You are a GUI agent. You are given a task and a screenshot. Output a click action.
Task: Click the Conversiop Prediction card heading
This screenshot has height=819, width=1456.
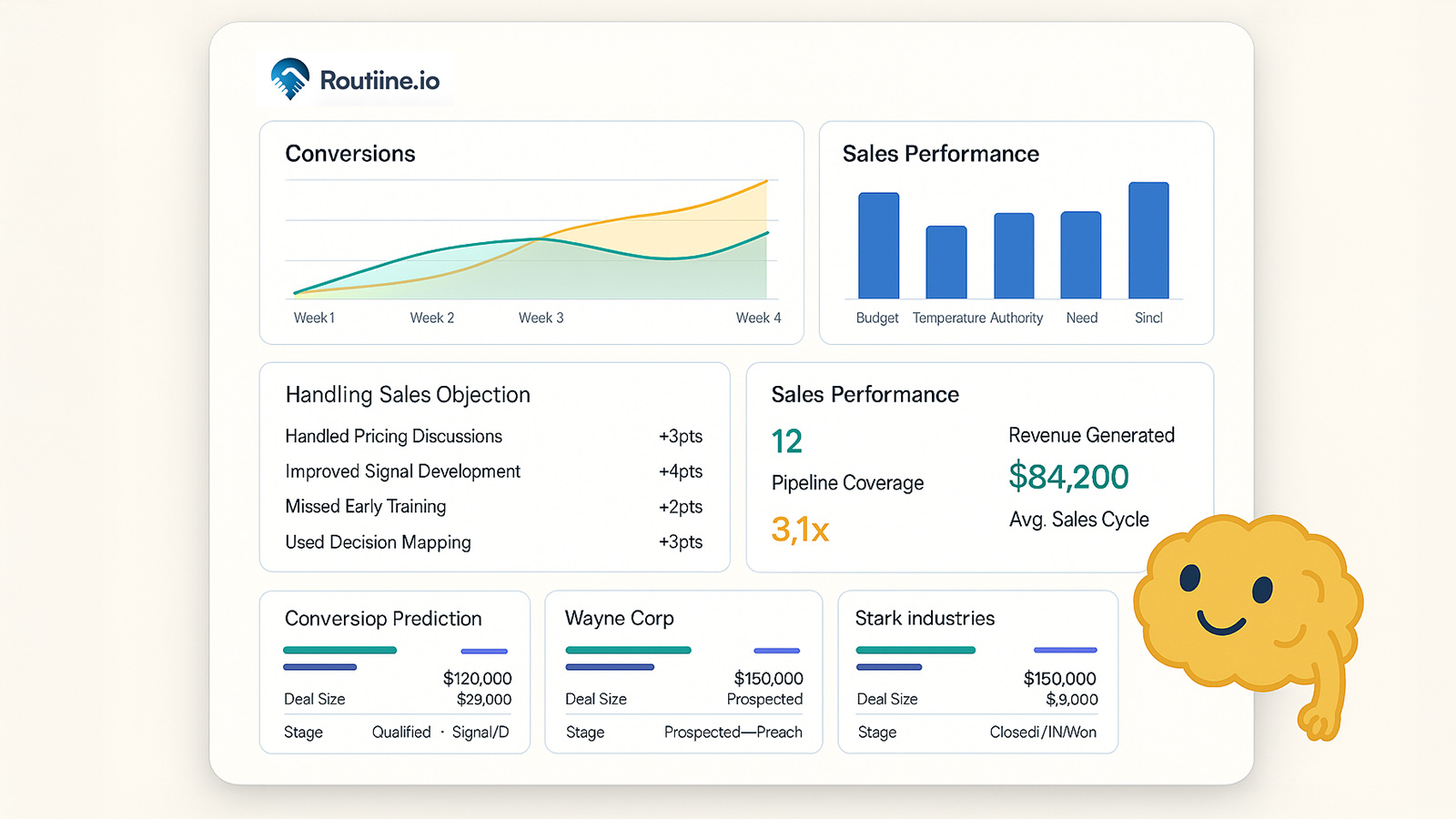(383, 619)
